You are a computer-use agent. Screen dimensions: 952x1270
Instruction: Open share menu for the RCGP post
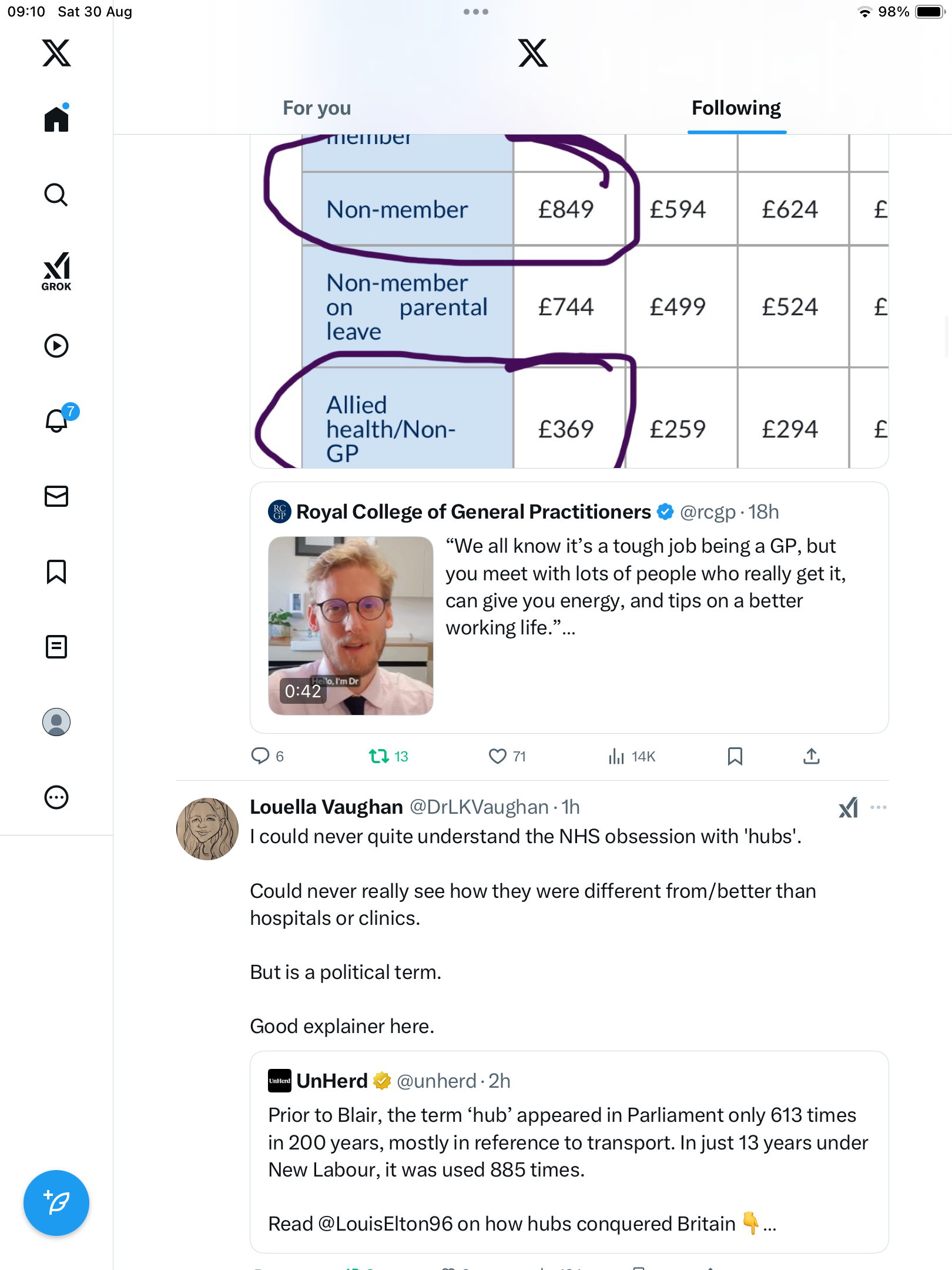coord(812,756)
